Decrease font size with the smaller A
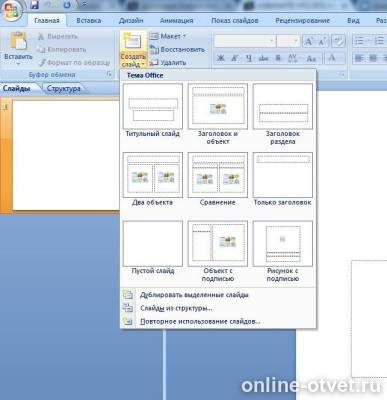Viewport: 387px width, 400px height. click(321, 41)
